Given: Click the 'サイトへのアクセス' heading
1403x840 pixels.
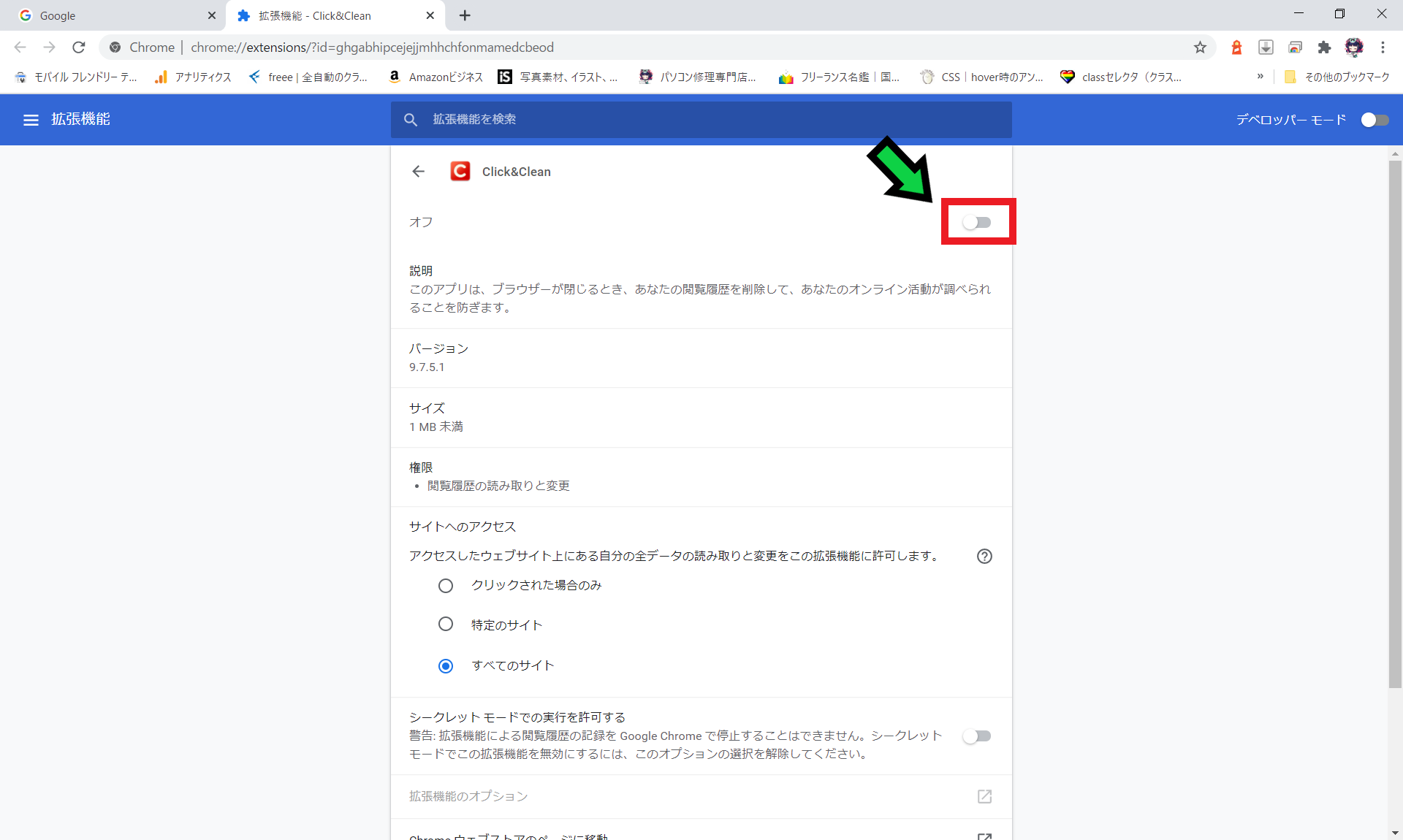Looking at the screenshot, I should coord(463,527).
